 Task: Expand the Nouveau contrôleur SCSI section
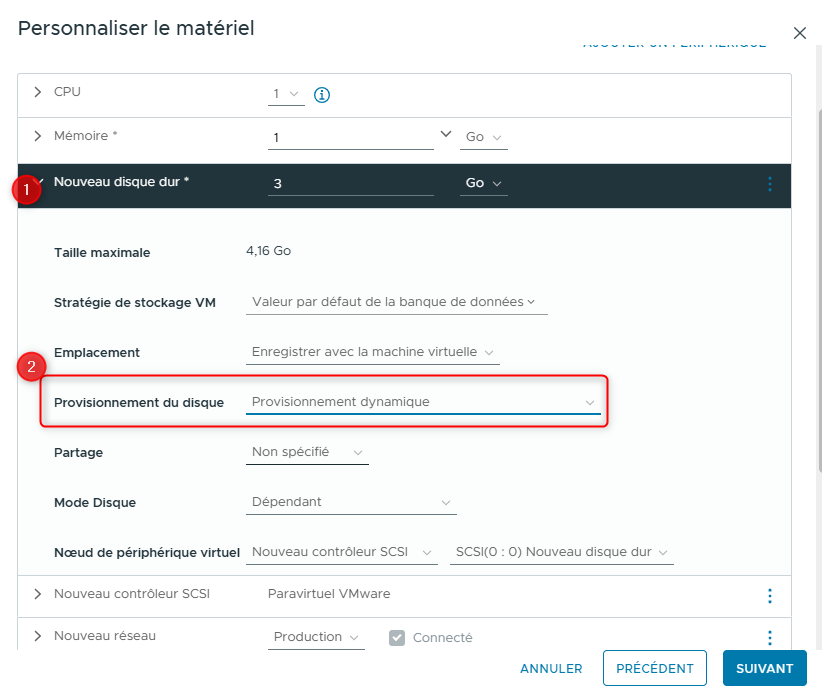[38, 594]
